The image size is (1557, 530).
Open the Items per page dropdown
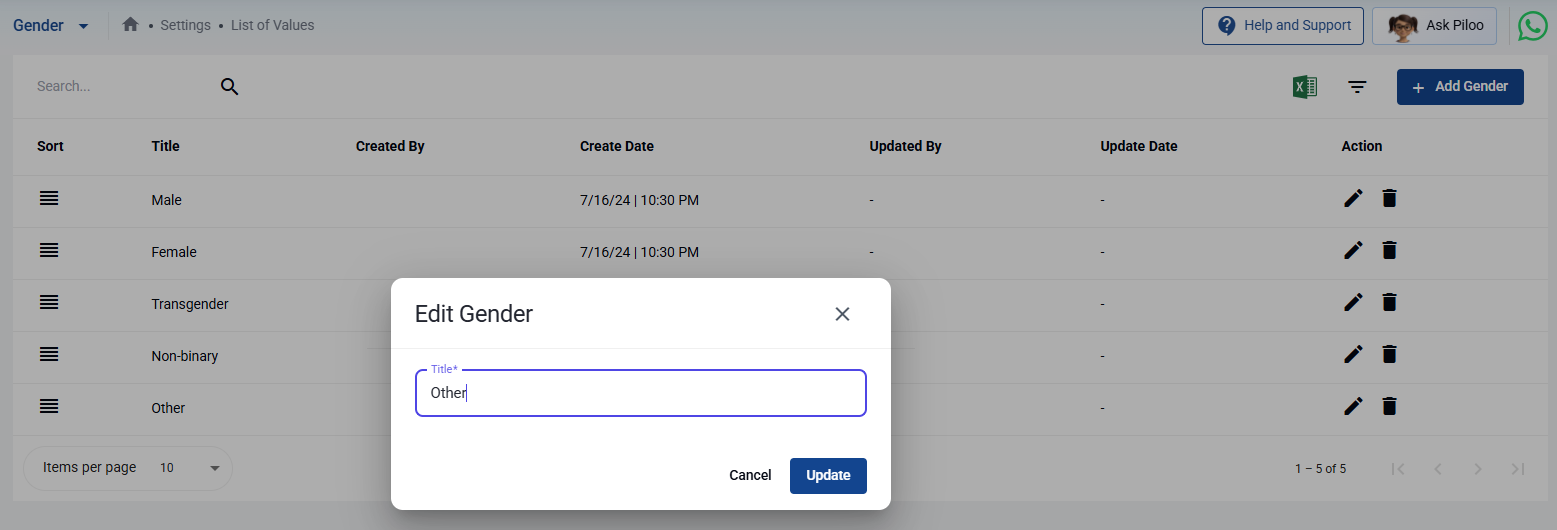tap(214, 468)
